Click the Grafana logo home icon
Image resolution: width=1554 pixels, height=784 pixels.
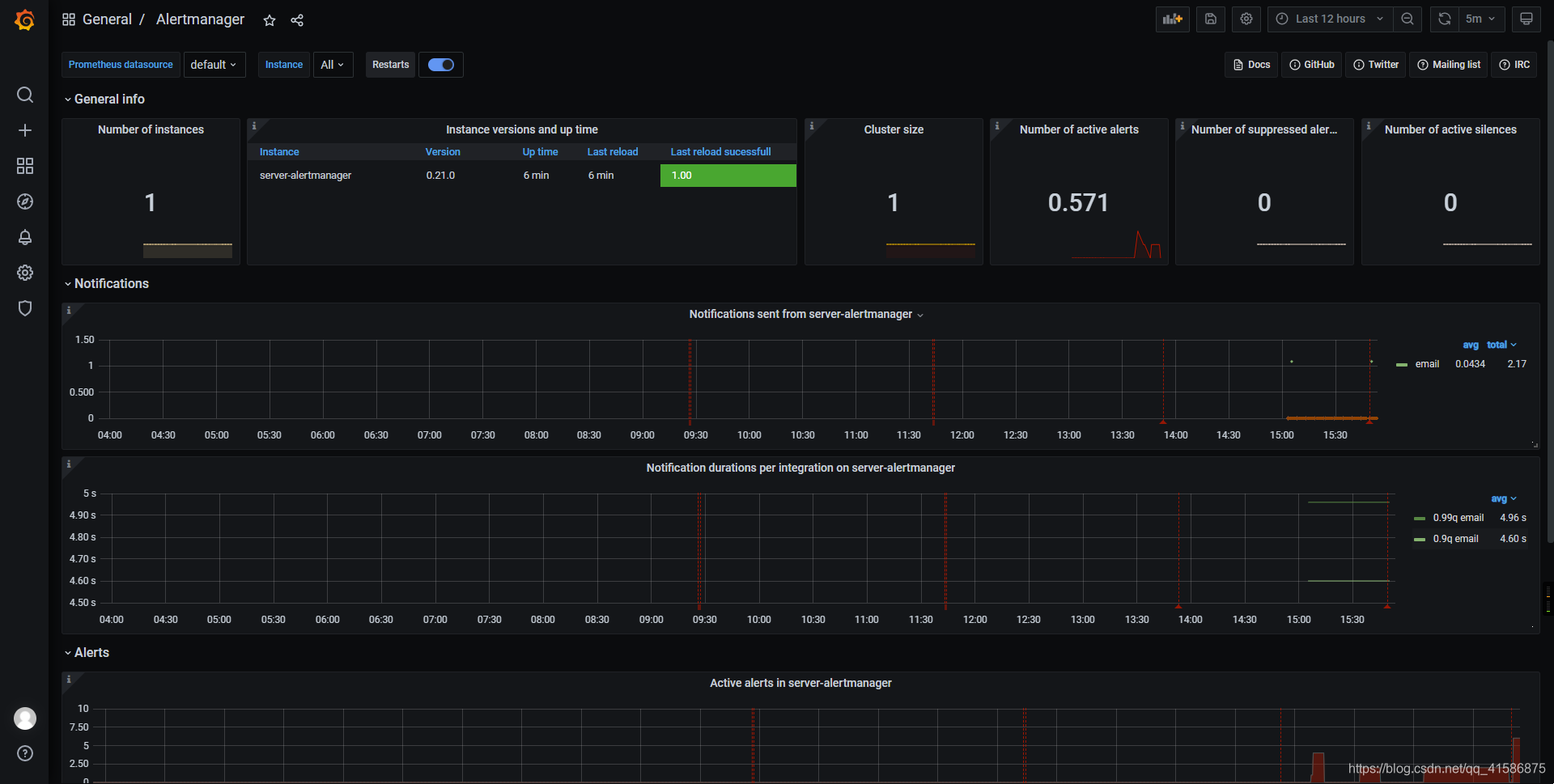(24, 19)
